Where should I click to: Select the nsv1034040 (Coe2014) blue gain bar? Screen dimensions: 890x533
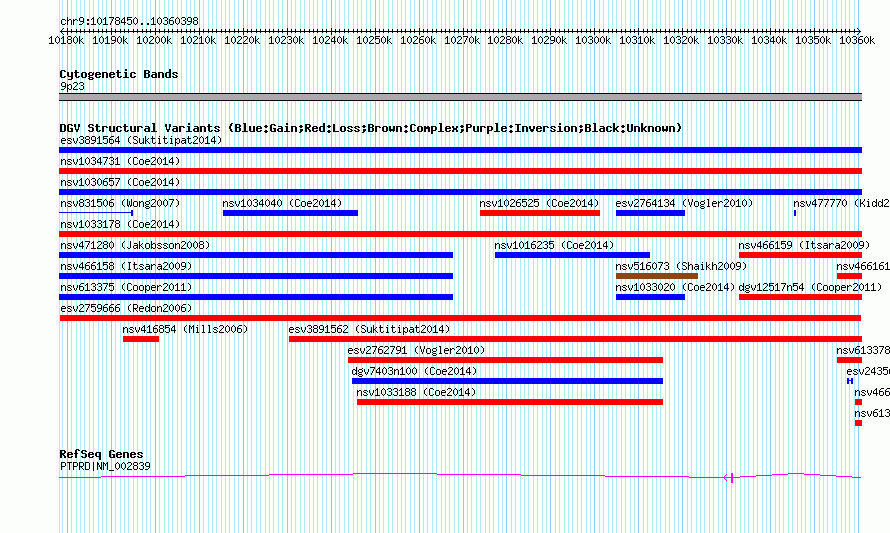[290, 213]
